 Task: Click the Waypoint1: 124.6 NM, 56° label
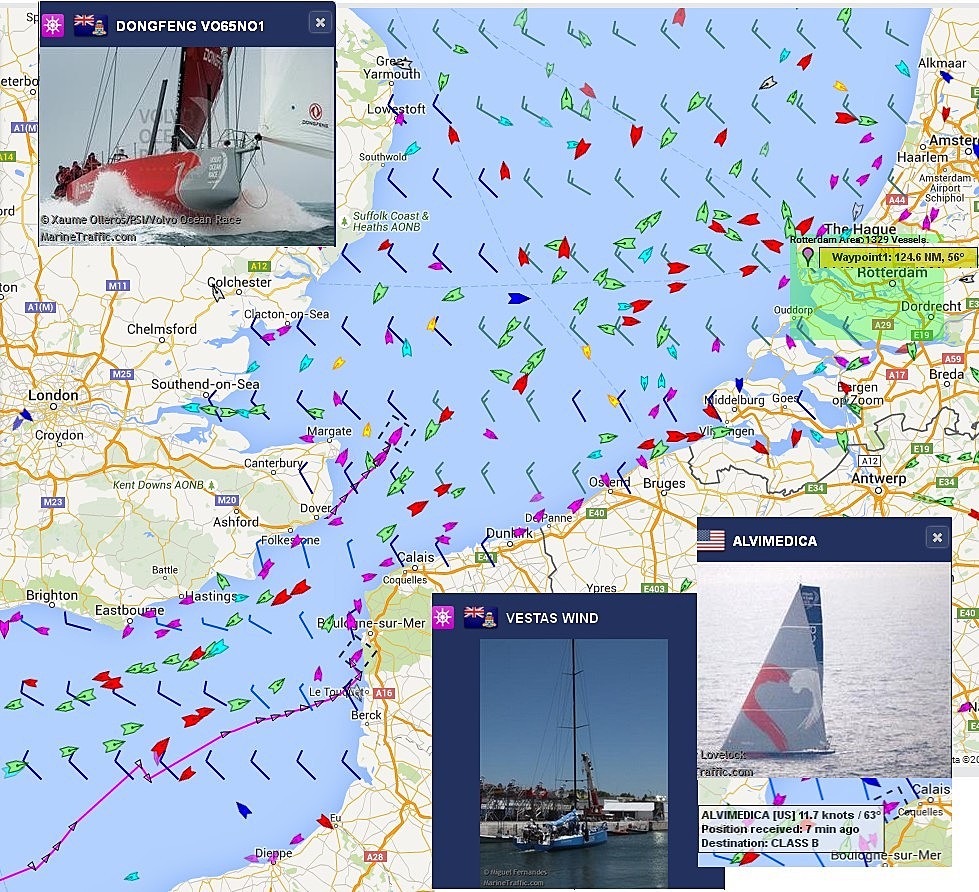pos(898,257)
